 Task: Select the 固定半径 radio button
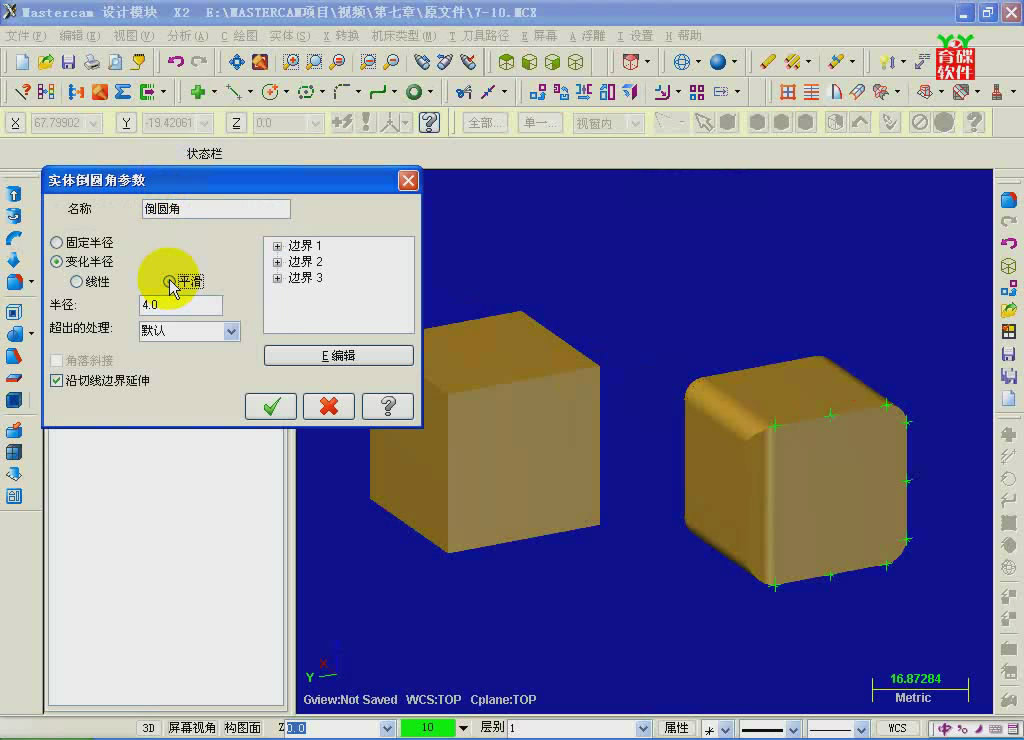tap(57, 243)
